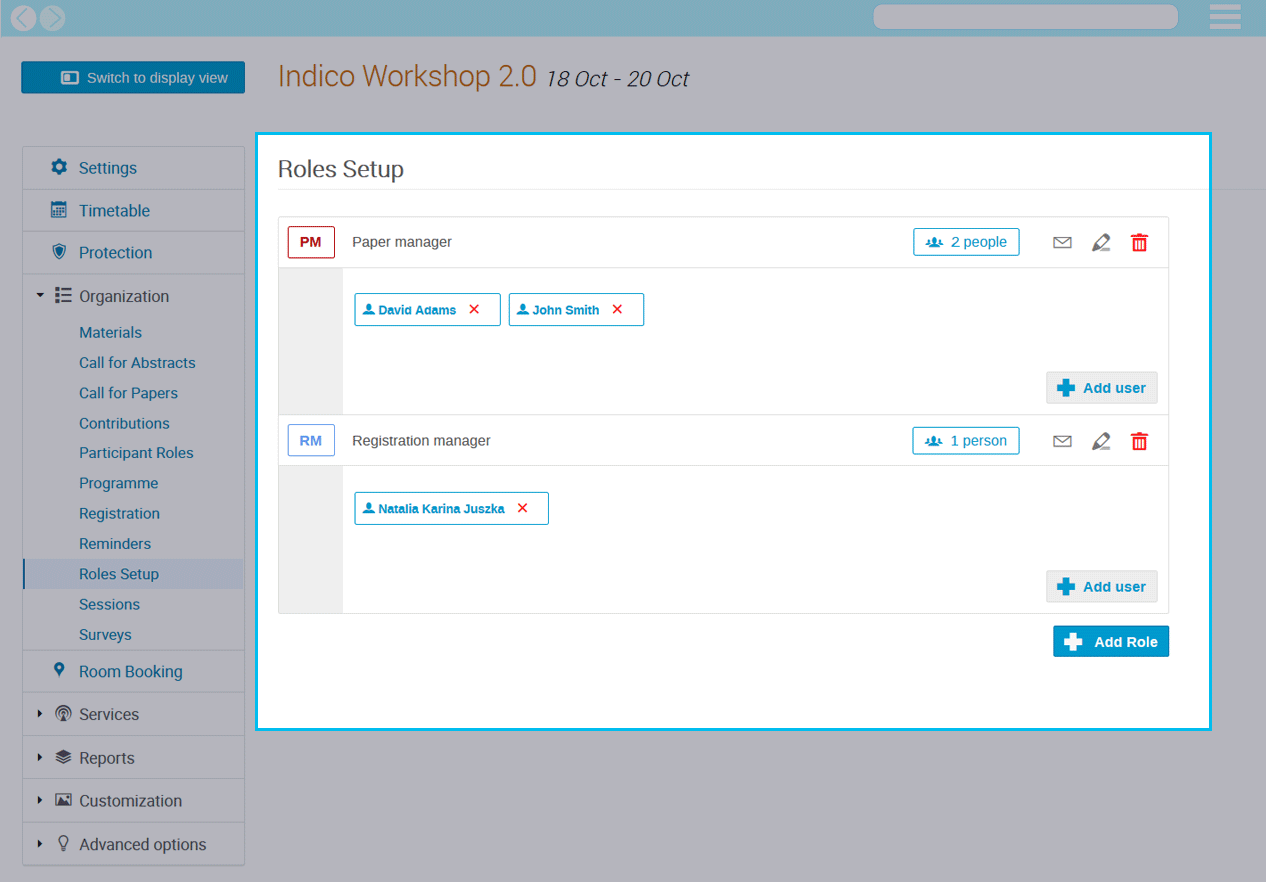Open Timetable using the calendar icon
Viewport: 1266px width, 882px height.
pos(59,210)
